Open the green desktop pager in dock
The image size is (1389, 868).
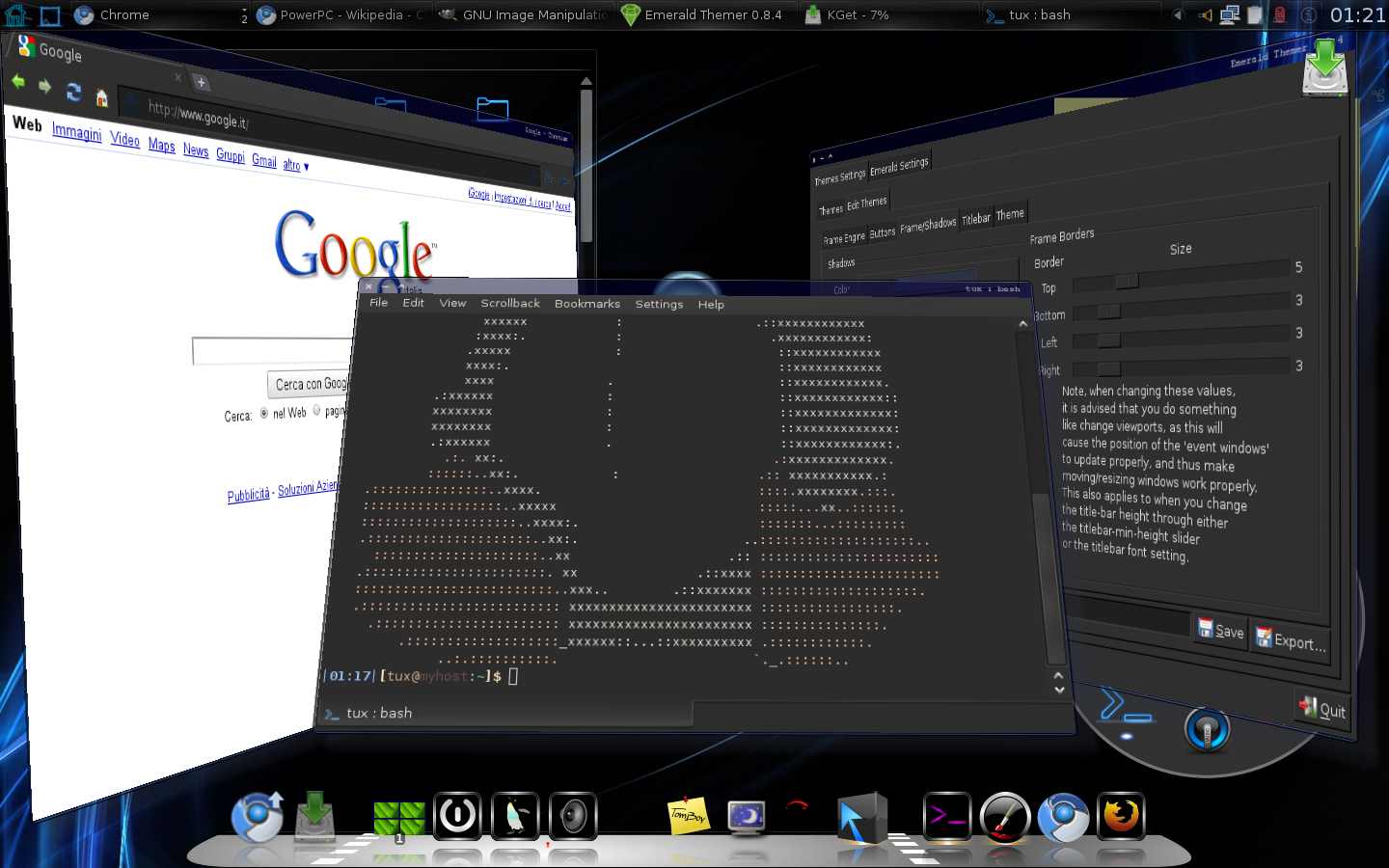coord(398,820)
